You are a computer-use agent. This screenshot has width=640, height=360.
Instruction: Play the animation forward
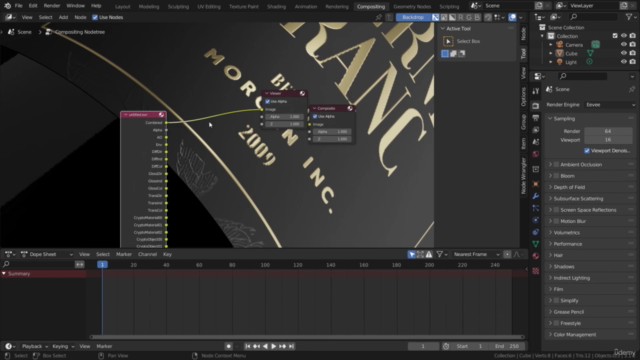pos(273,346)
